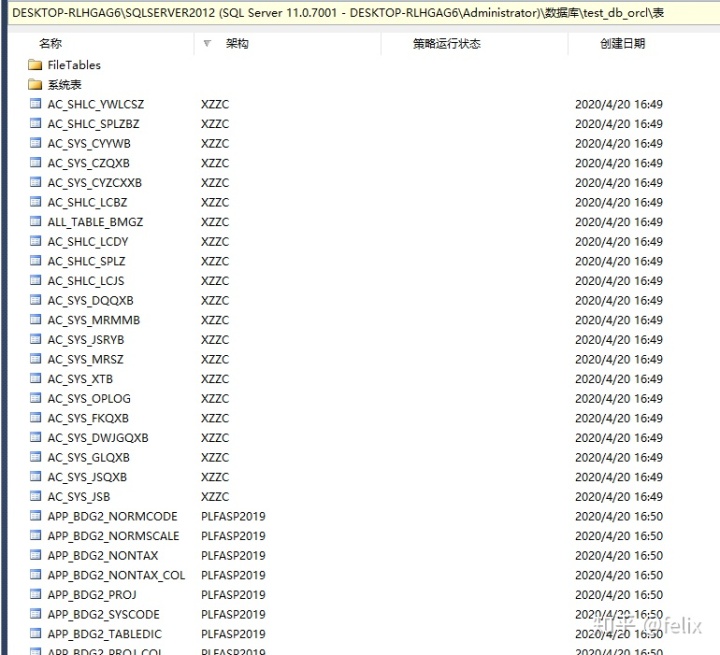Click table icon of APP_BDG2_NONTAX_COL
Screen dimensions: 720x655
click(x=35, y=575)
